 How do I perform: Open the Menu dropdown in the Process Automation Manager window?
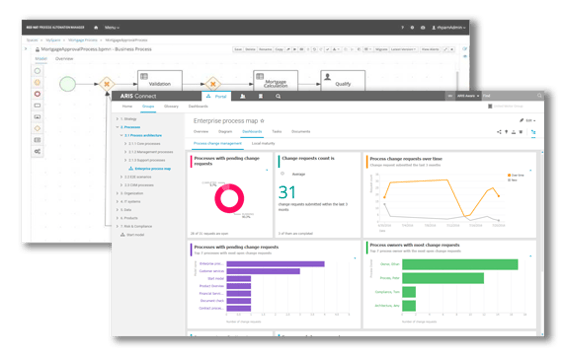[112, 27]
